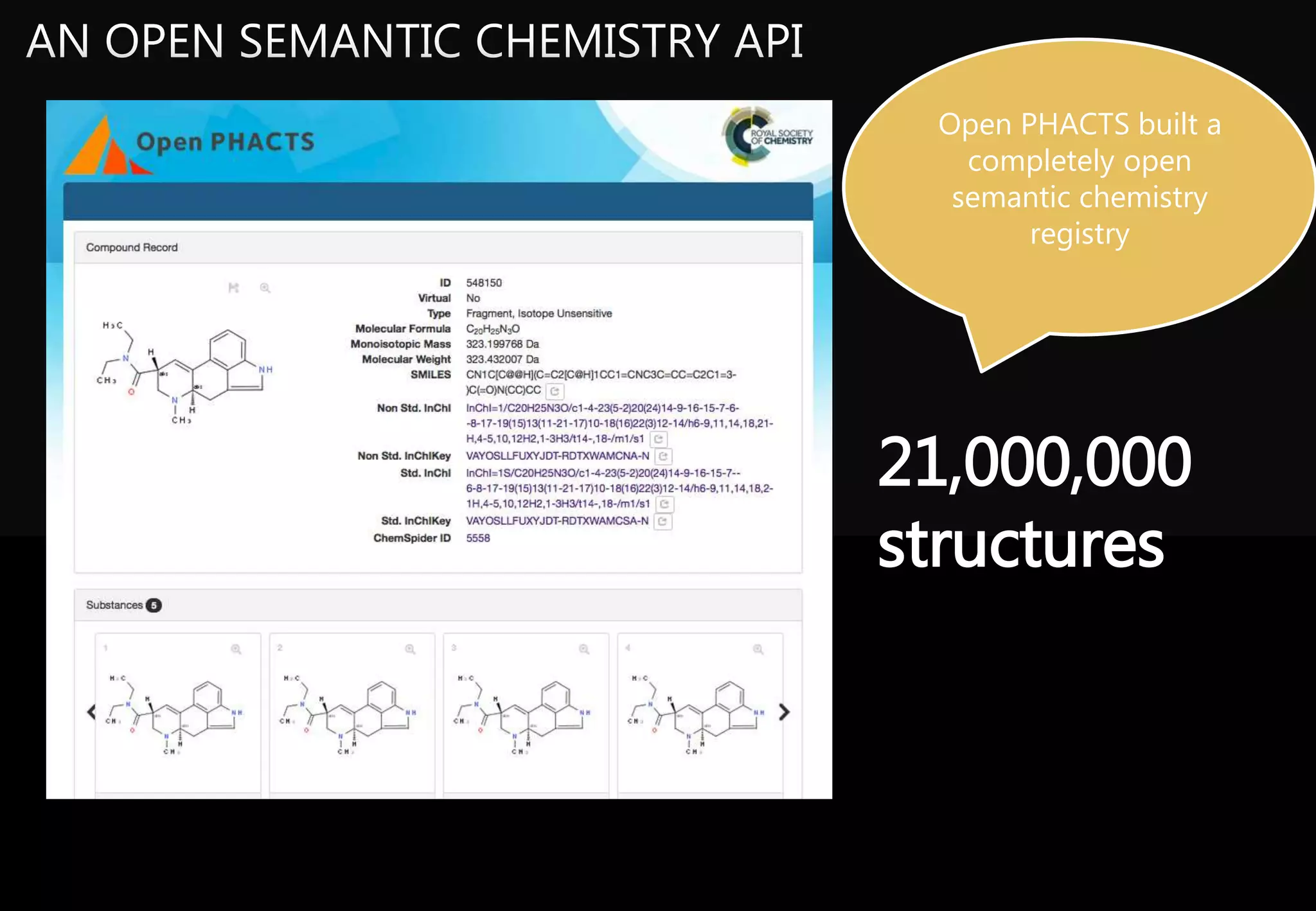Open ChemSpider ID 5558 link
The height and width of the screenshot is (911, 1316).
[x=478, y=538]
